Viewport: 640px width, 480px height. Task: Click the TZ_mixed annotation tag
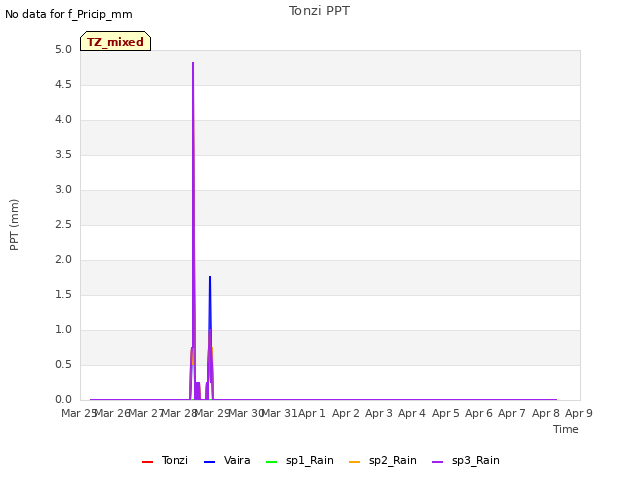[116, 41]
